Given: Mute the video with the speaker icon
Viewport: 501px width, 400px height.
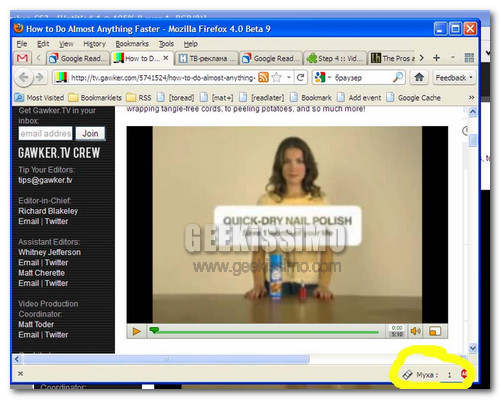Looking at the screenshot, I should [415, 331].
